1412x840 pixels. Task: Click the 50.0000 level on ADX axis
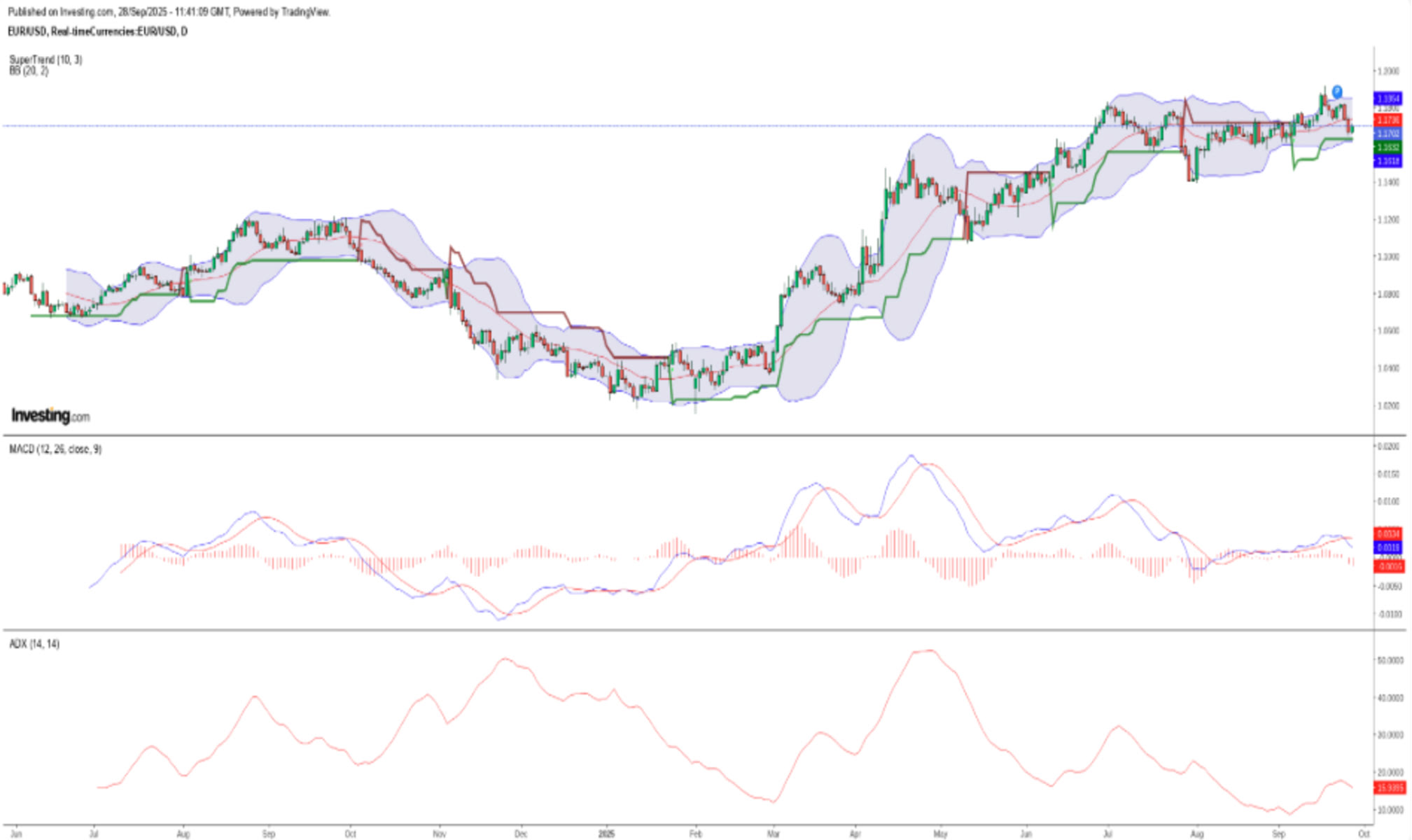(x=1390, y=660)
